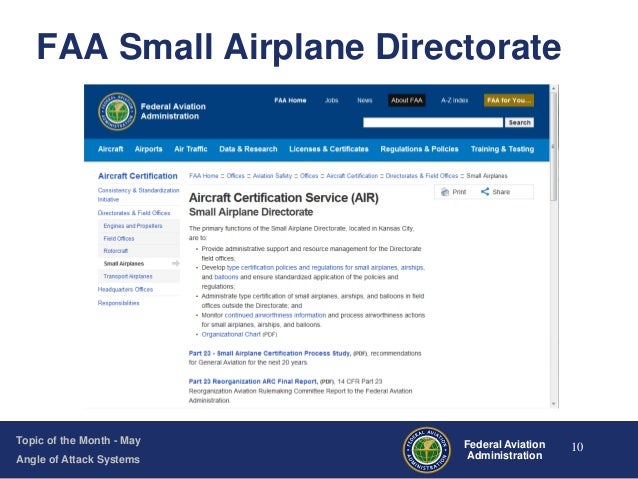Click FAA Home breadcrumb link

204,176
